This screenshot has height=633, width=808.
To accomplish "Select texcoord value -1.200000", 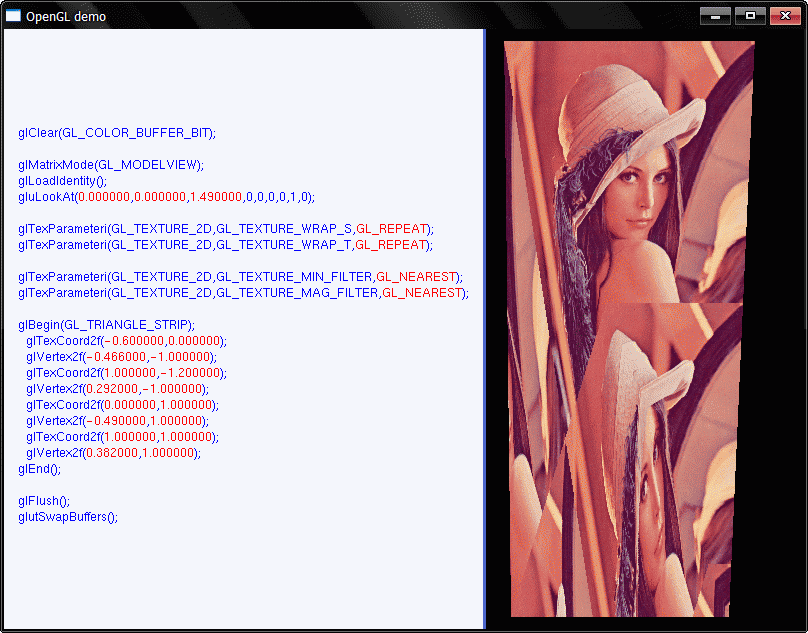I will click(x=190, y=373).
